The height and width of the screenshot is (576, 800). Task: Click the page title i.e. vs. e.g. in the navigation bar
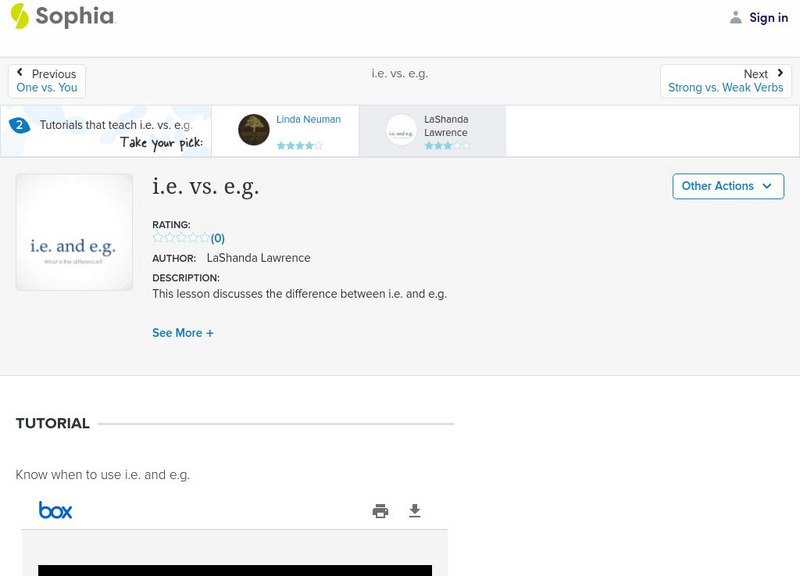(399, 73)
